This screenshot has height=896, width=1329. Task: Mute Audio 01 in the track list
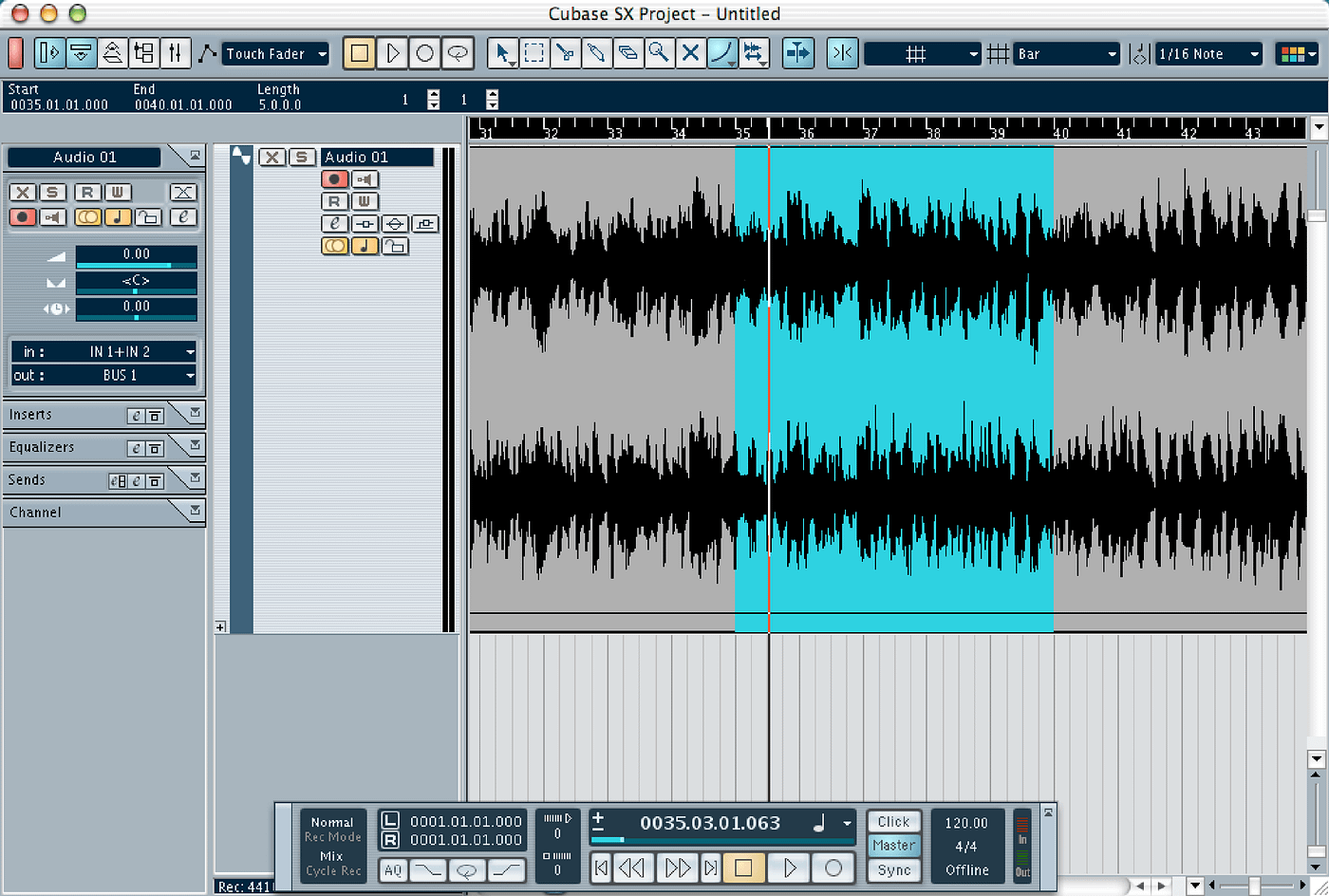click(x=271, y=158)
